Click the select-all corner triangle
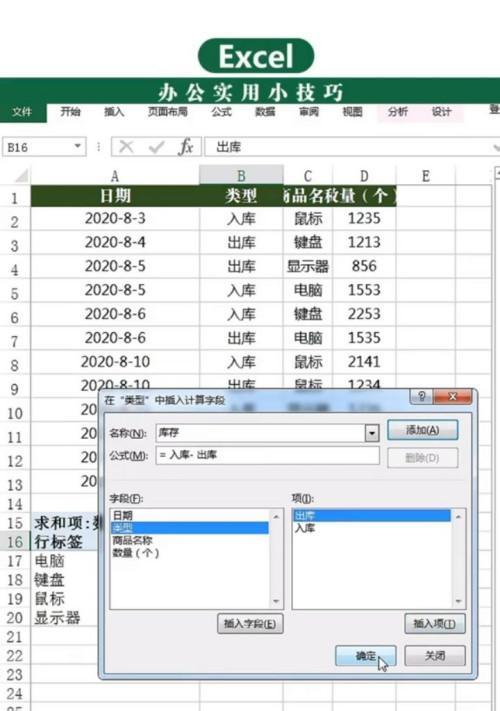Viewport: 500px width, 711px height. pyautogui.click(x=21, y=175)
